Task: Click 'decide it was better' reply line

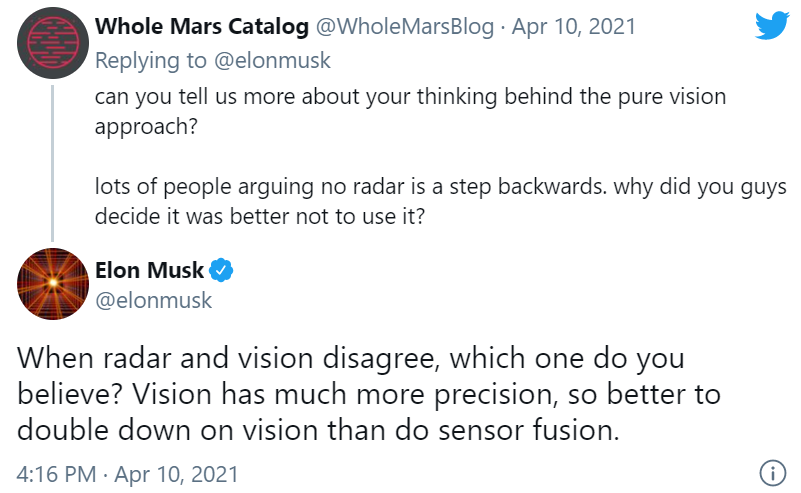Action: [x=260, y=217]
